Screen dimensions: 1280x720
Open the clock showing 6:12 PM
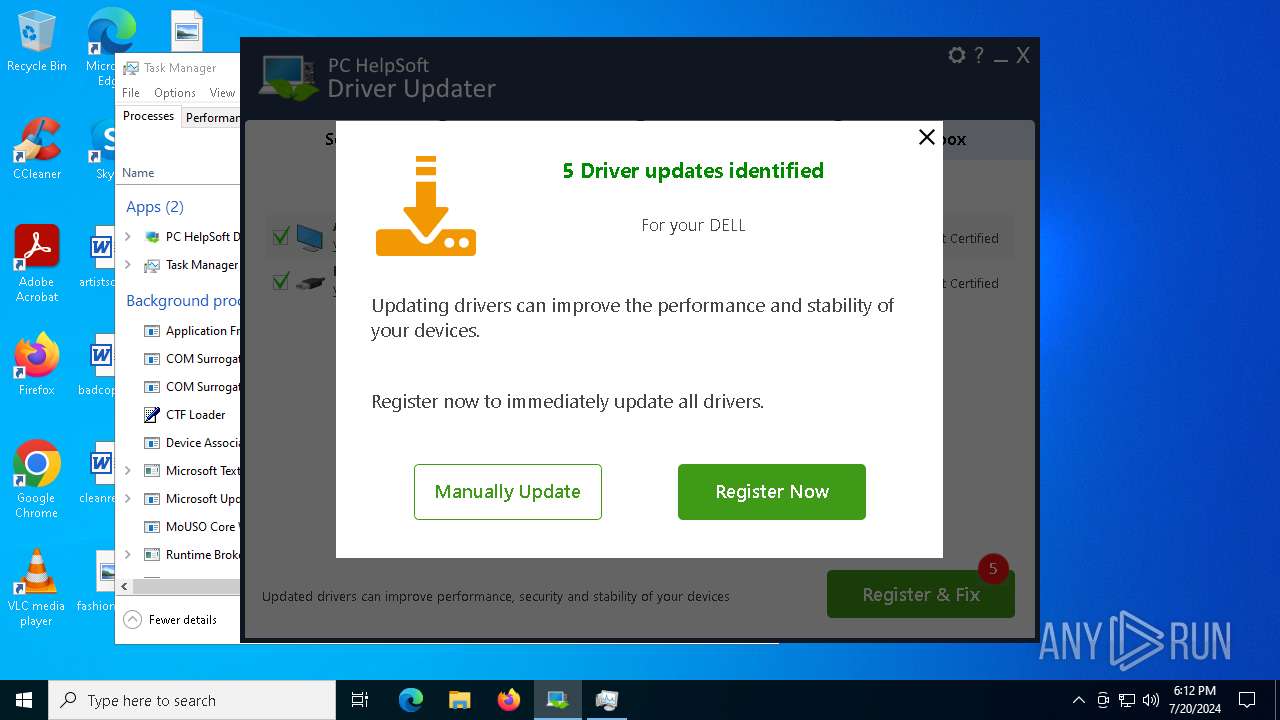pos(1195,700)
